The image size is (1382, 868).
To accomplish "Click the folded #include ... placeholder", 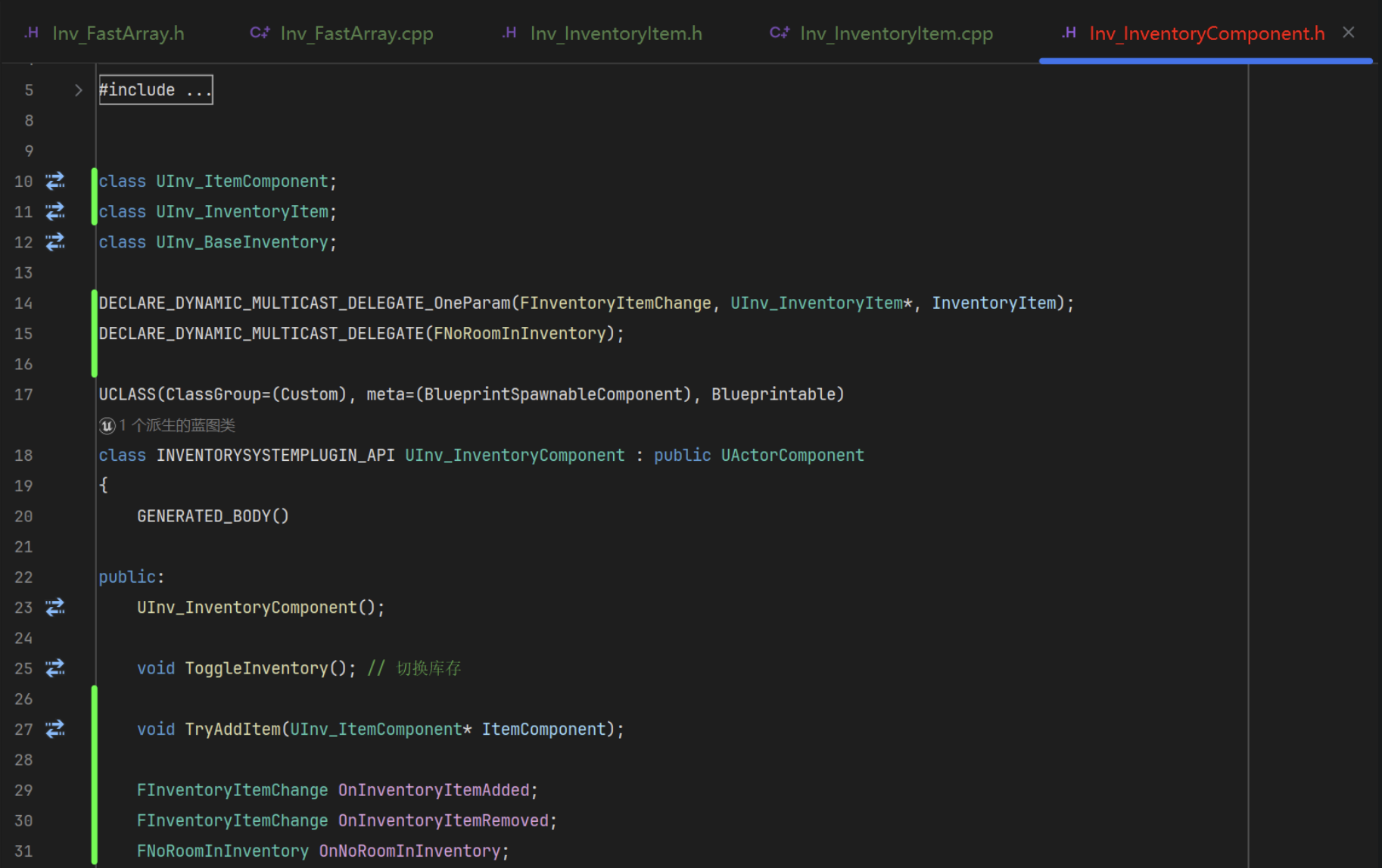I will pos(156,90).
